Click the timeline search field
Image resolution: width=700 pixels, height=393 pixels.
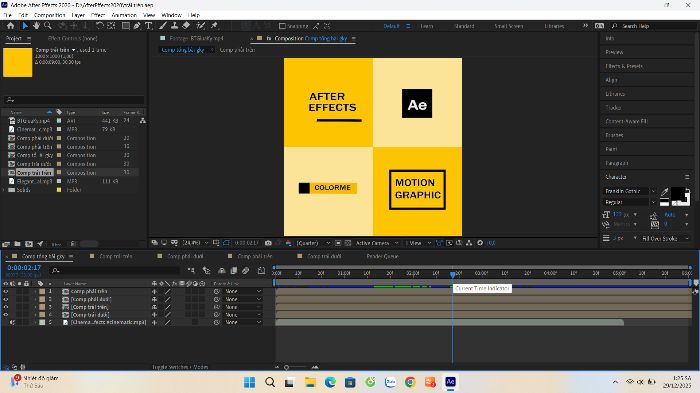pos(115,270)
